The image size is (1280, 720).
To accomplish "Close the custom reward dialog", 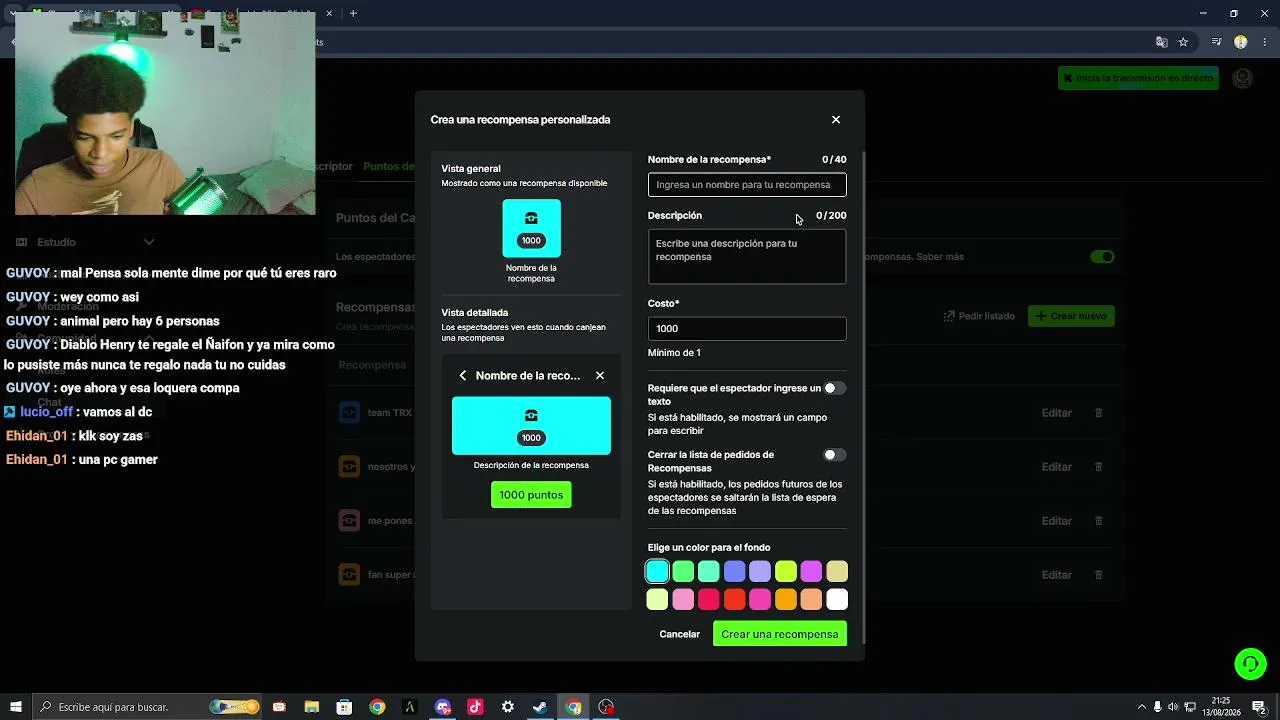I will click(x=836, y=120).
